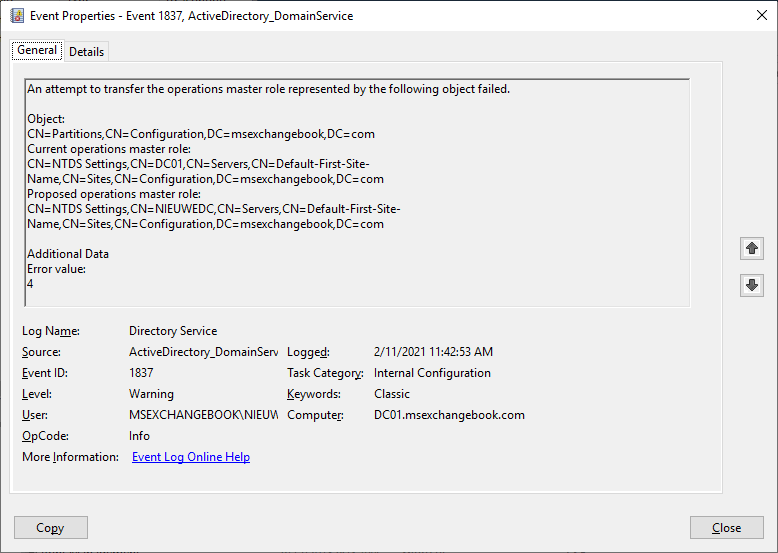Click the Event ID value 1837

pos(141,373)
